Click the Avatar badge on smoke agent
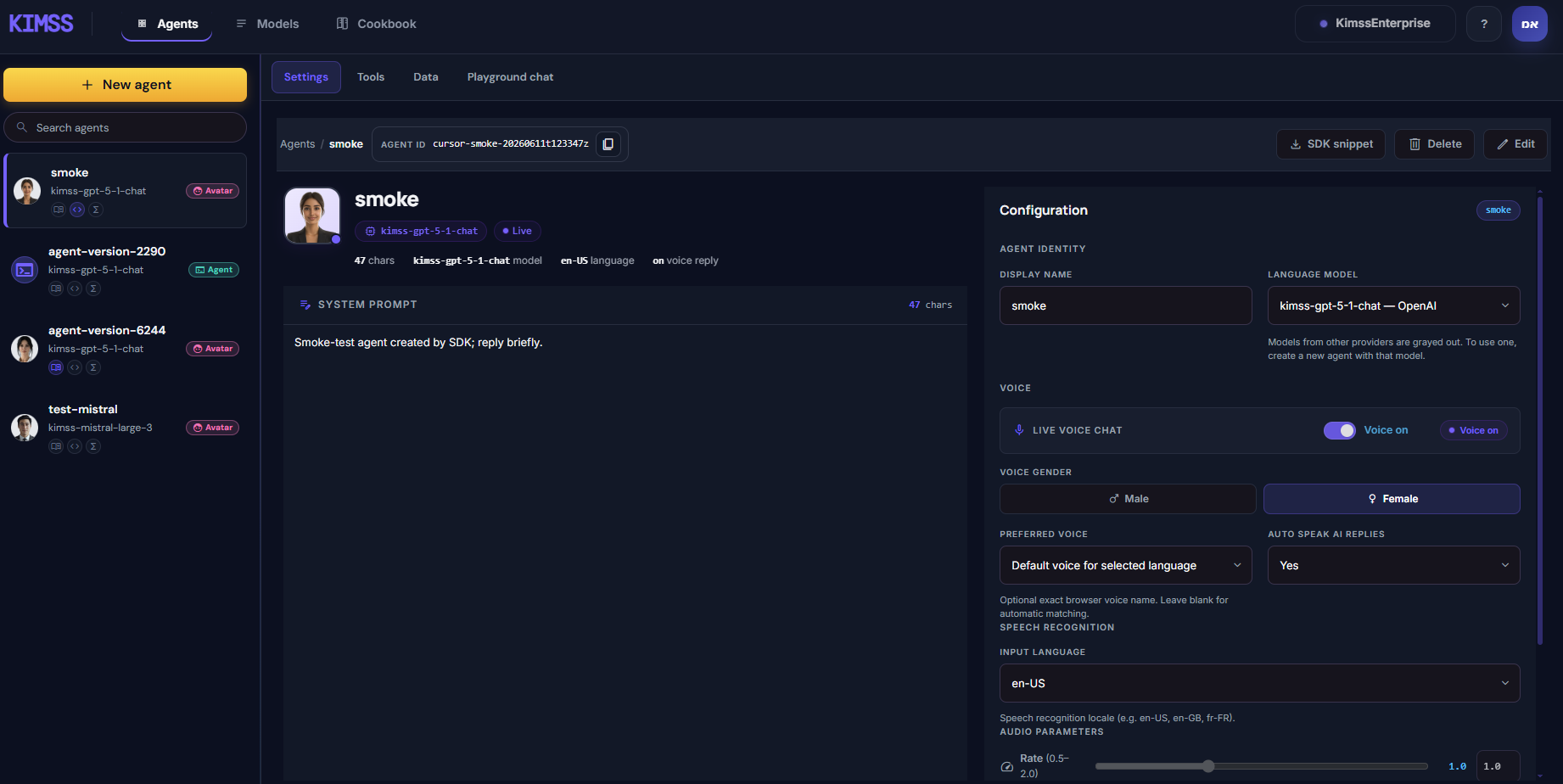 point(212,191)
